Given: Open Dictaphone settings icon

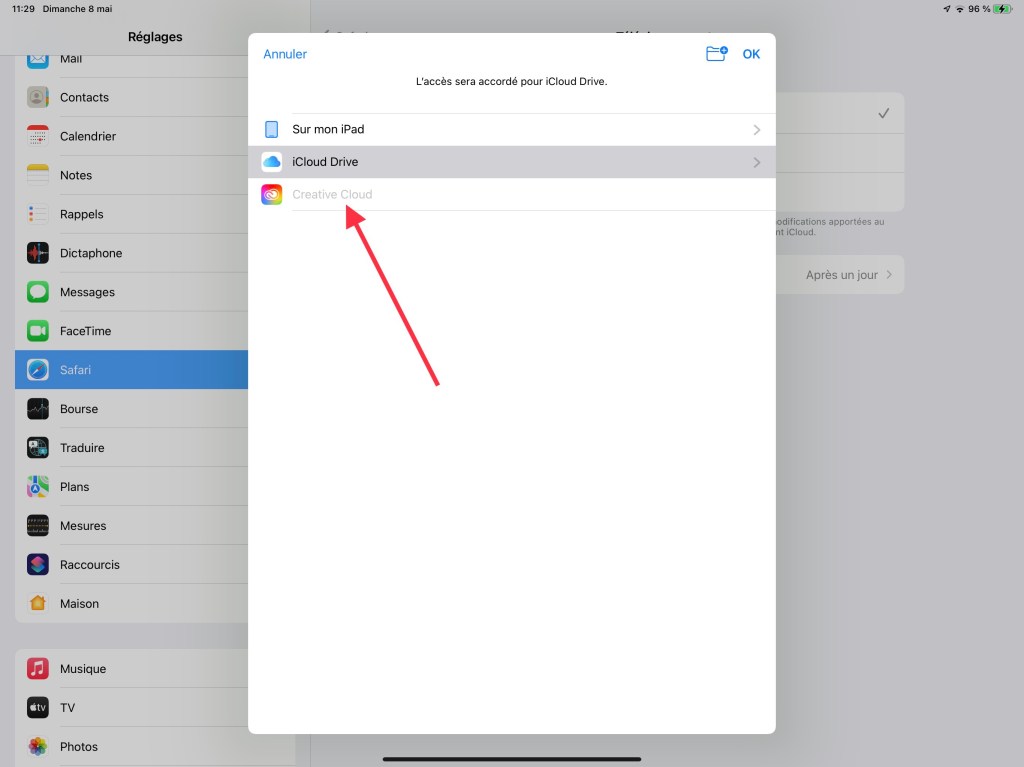Looking at the screenshot, I should pos(38,253).
